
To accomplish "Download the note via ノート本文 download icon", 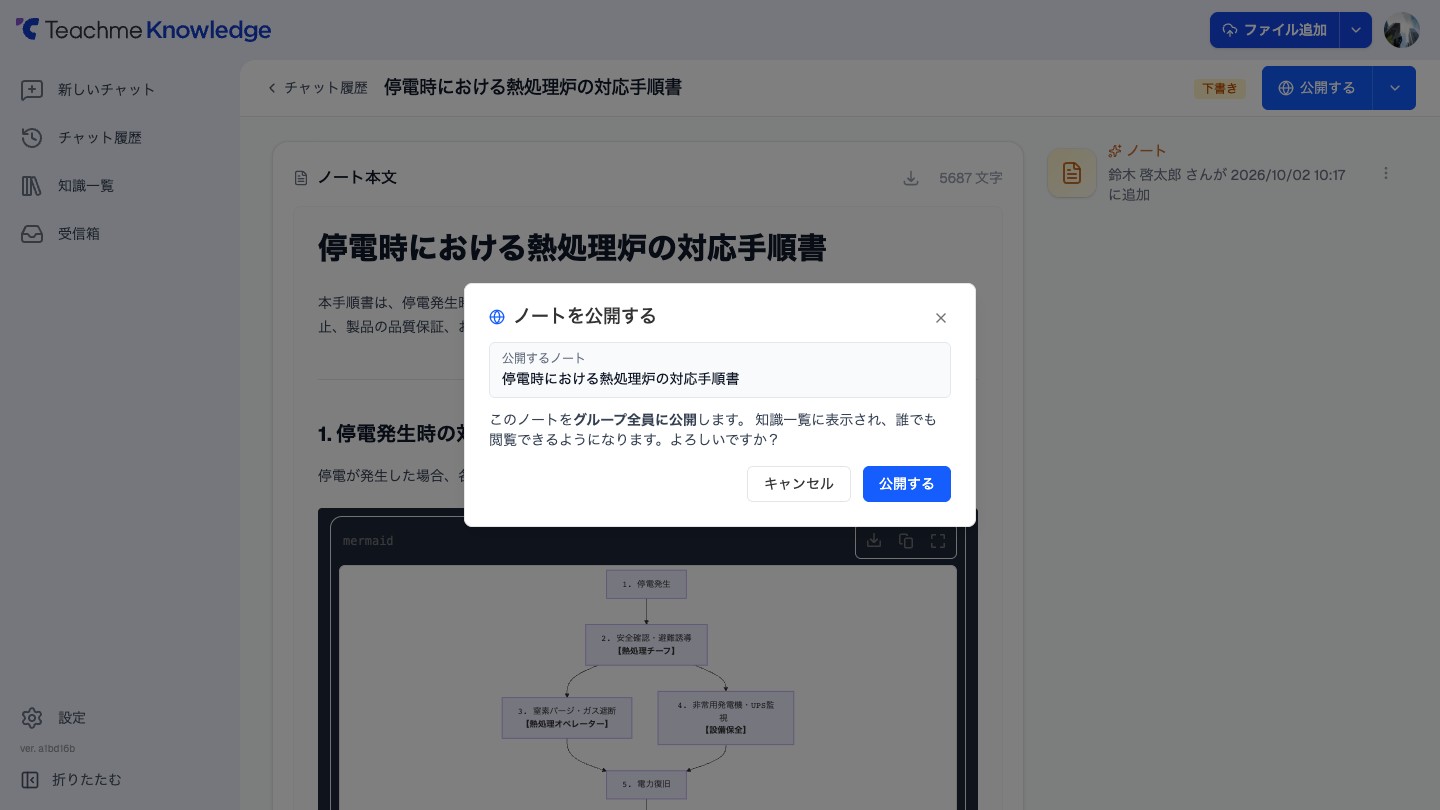I will (x=911, y=178).
